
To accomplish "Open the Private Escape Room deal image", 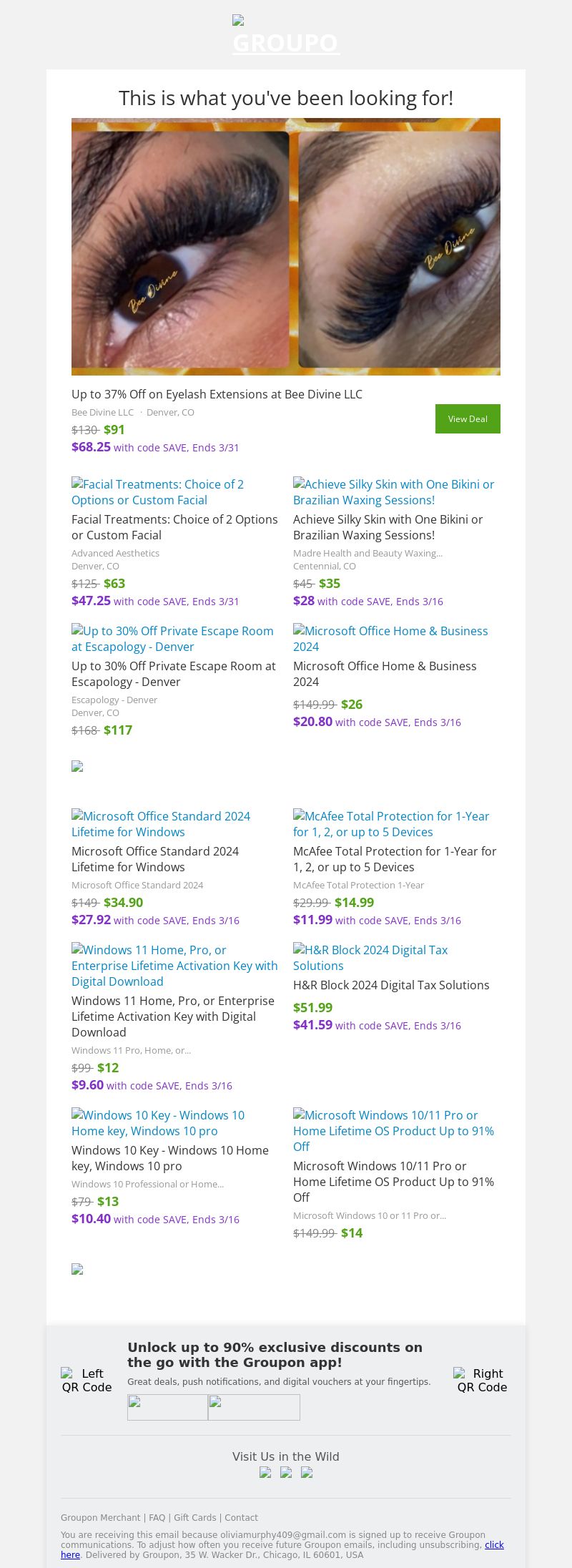I will [172, 639].
